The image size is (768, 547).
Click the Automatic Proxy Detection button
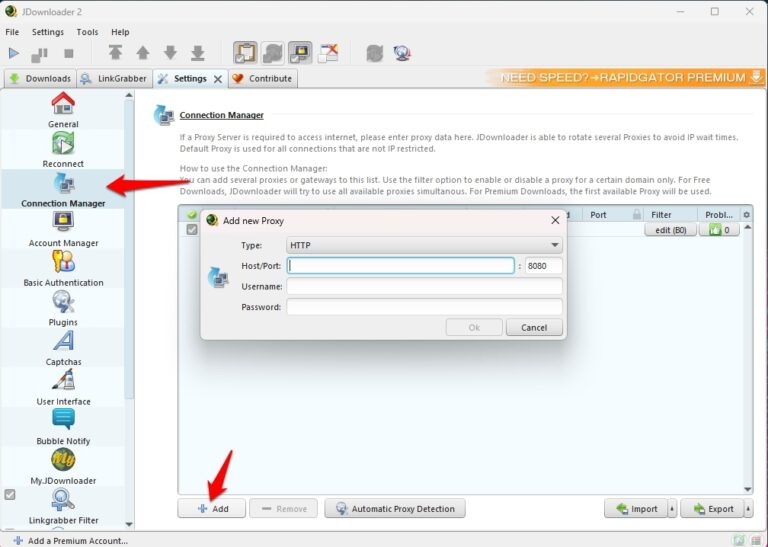(x=395, y=509)
